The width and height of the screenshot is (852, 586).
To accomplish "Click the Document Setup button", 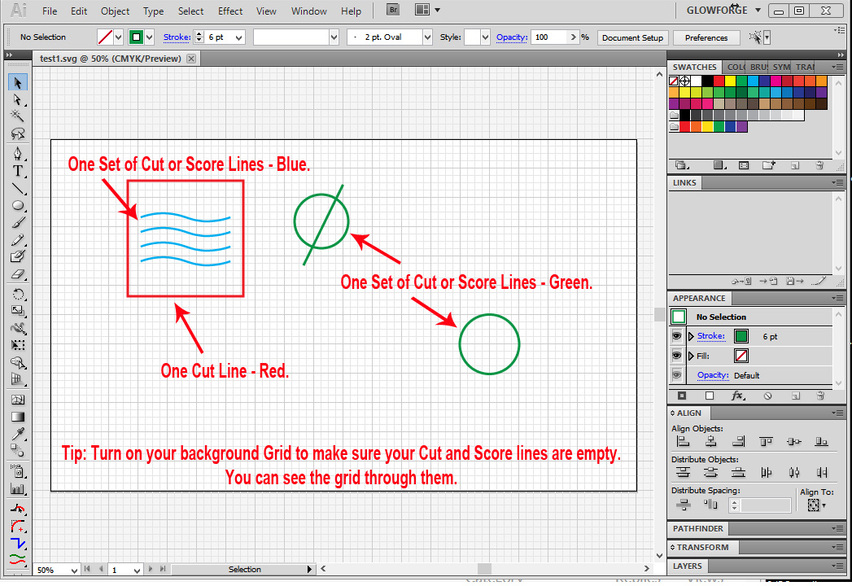I will (632, 36).
